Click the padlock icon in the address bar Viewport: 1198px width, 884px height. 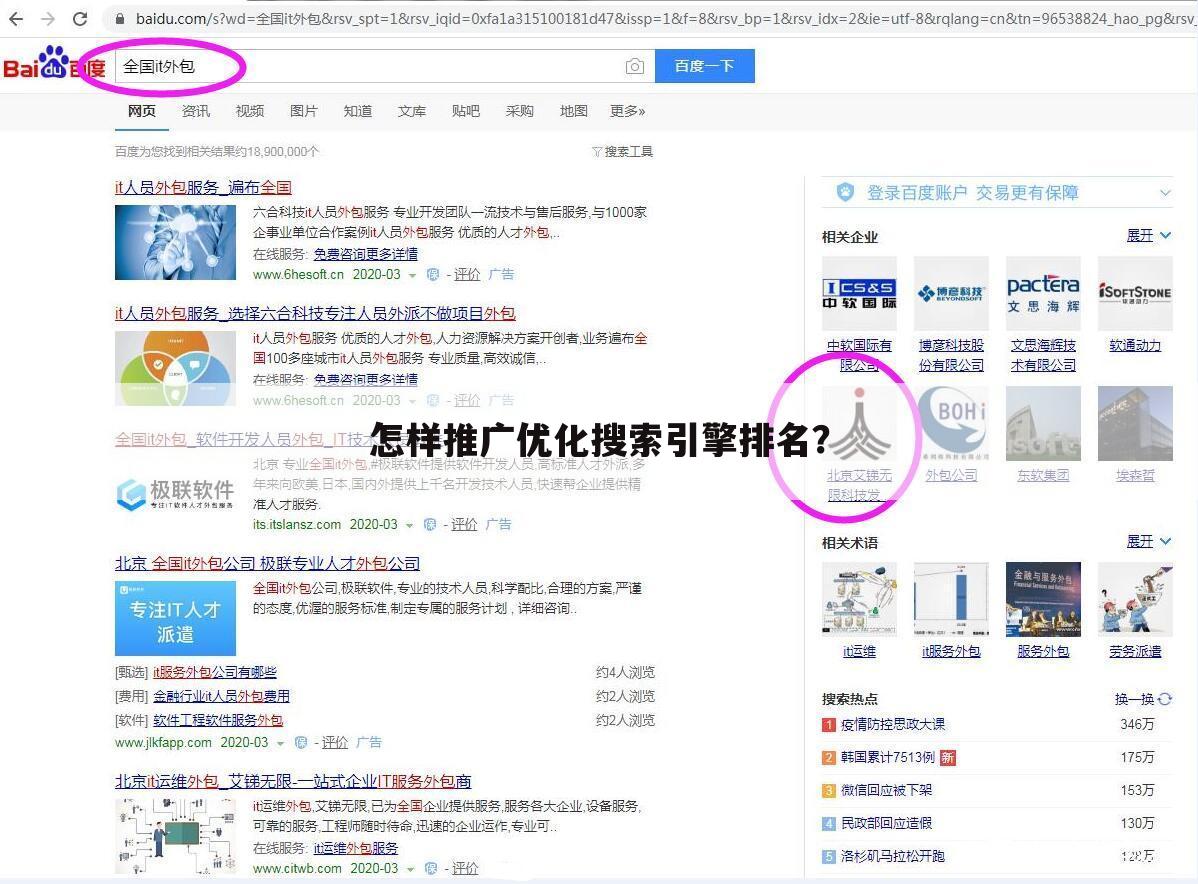click(x=119, y=18)
